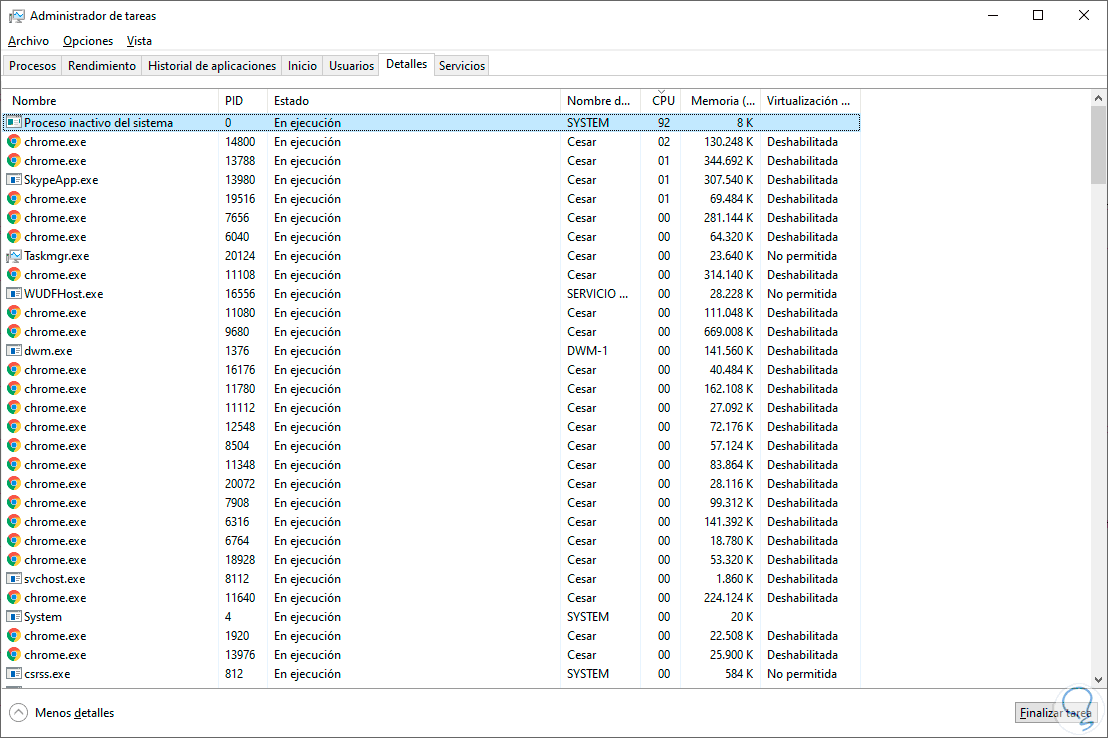This screenshot has width=1108, height=738.
Task: Sort by Nombre de usuario column header
Action: 600,101
